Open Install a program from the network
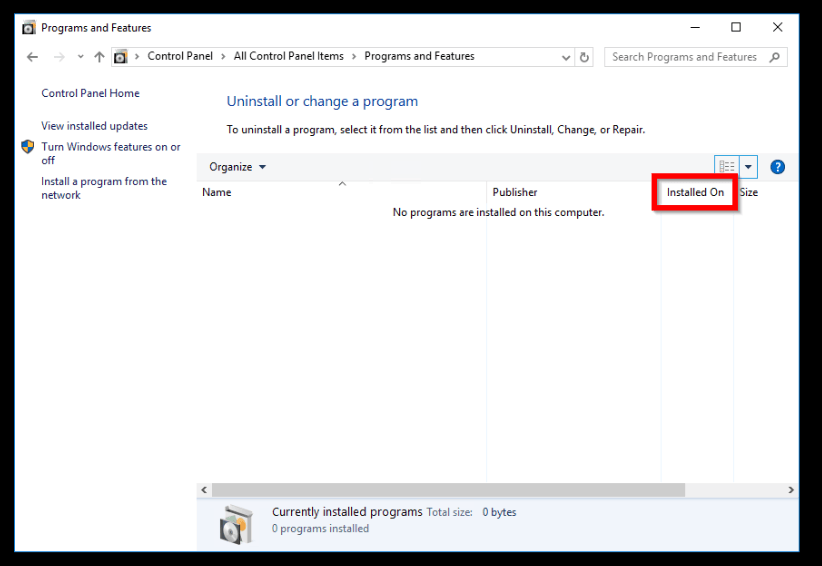Viewport: 822px width, 566px height. [x=104, y=188]
